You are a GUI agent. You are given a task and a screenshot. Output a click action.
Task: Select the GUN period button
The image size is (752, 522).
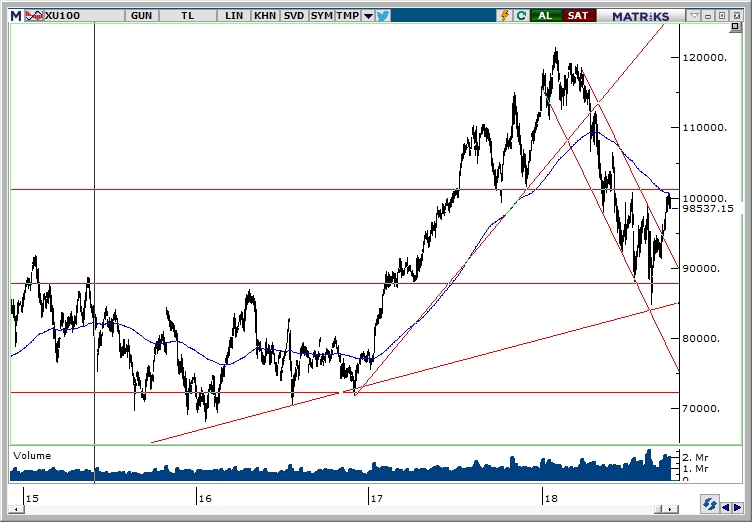click(x=141, y=16)
